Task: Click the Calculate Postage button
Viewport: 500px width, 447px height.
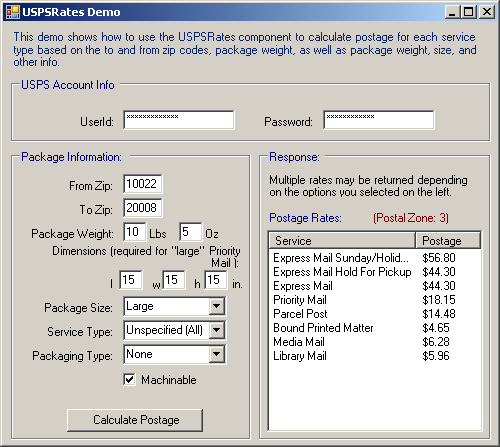Action: coord(135,420)
